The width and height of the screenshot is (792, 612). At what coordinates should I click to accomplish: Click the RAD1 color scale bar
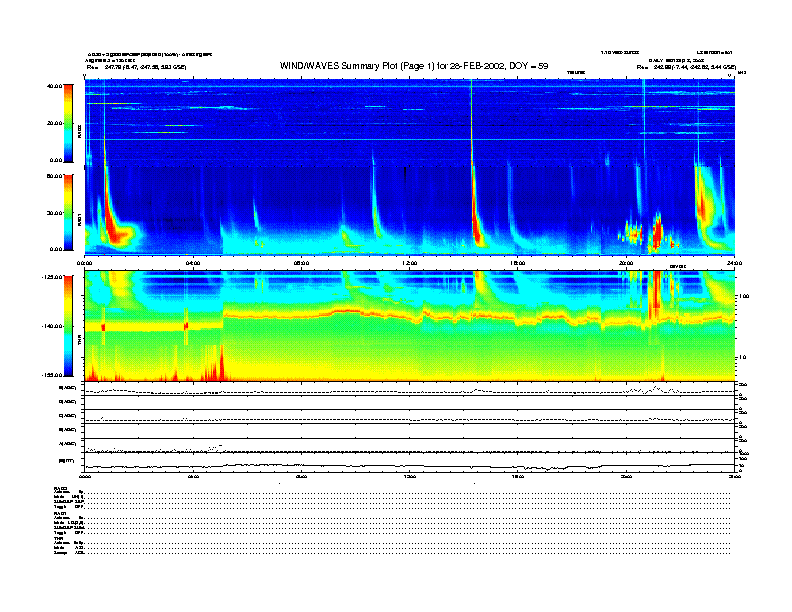pyautogui.click(x=67, y=212)
